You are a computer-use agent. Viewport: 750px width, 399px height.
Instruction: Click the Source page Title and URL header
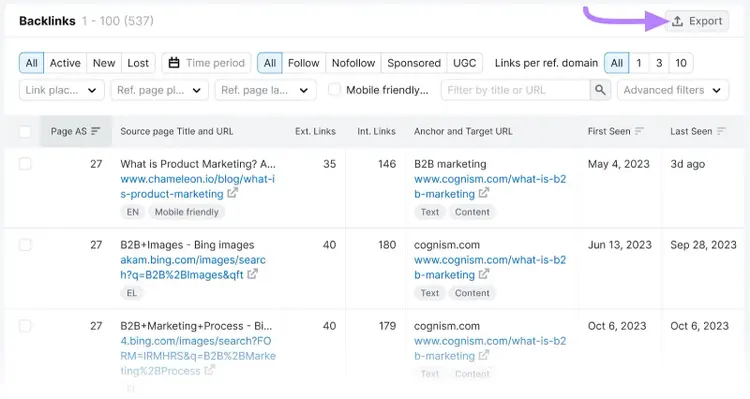pyautogui.click(x=176, y=131)
